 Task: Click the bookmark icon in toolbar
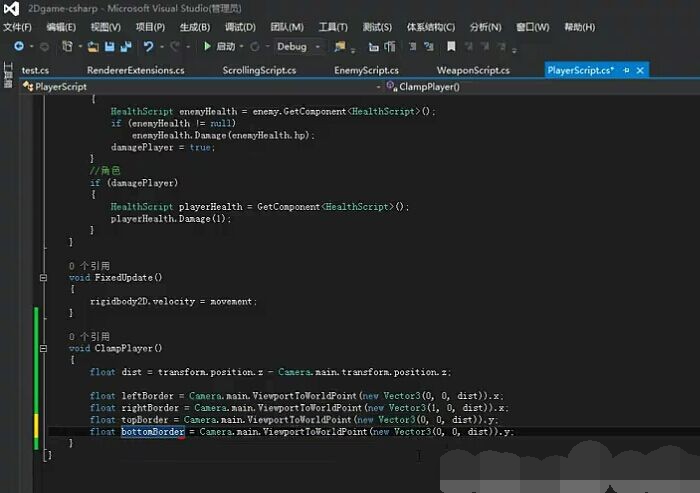tap(451, 46)
